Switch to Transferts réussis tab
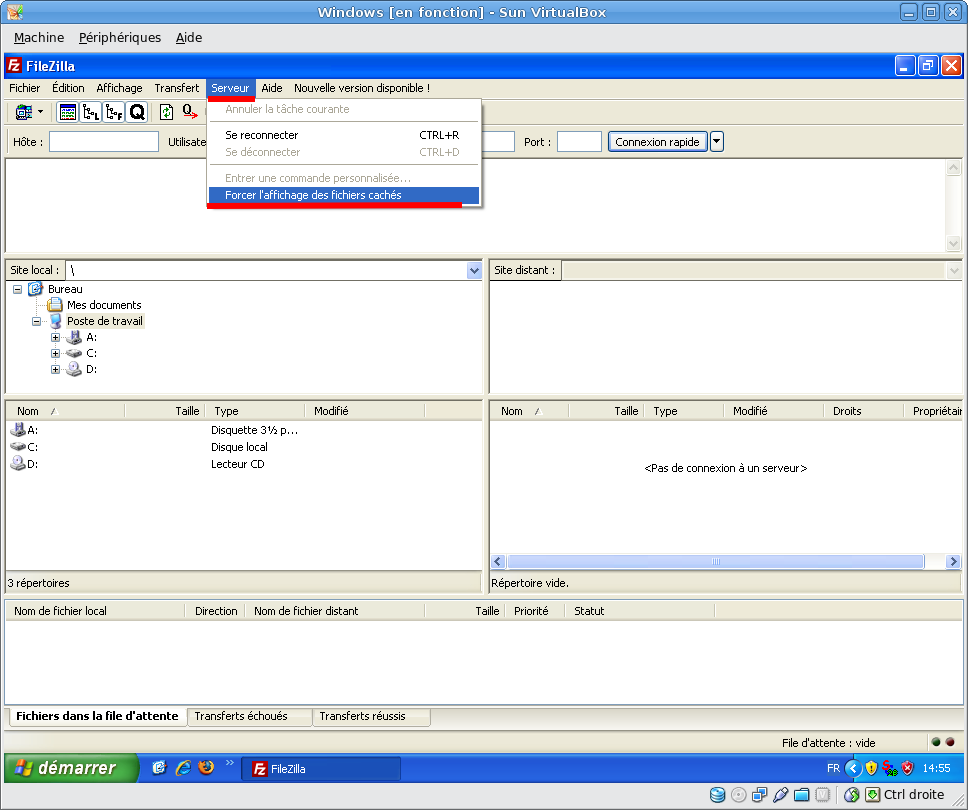The height and width of the screenshot is (810, 968). click(371, 716)
